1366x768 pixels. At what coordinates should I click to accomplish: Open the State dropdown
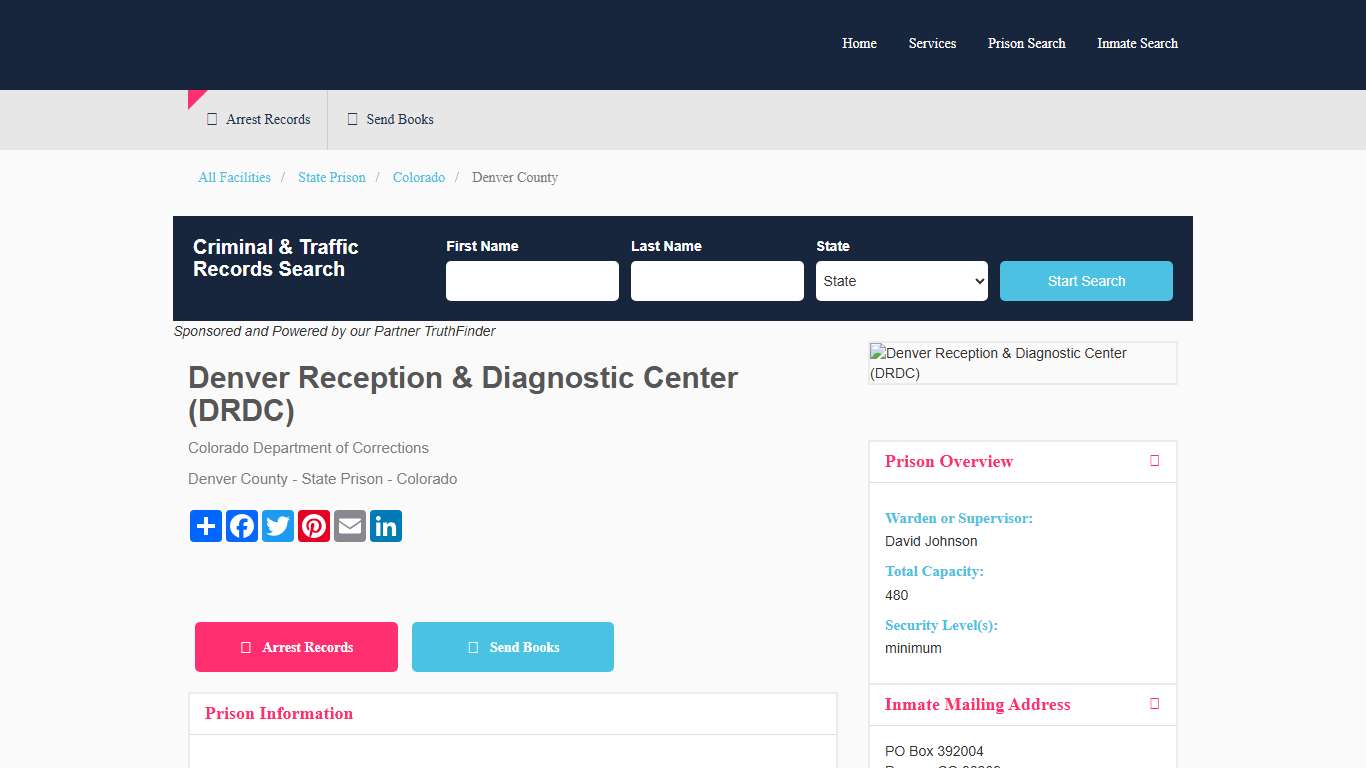901,281
